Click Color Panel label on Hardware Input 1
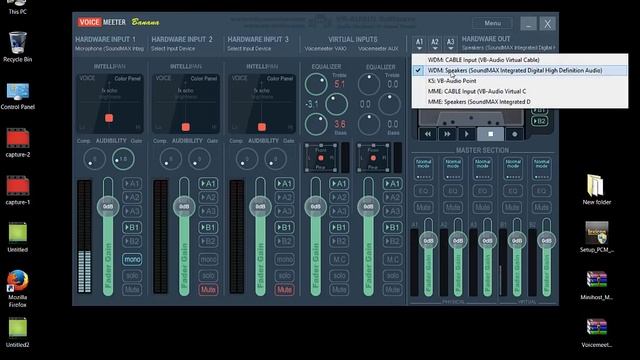640x360 pixels. pos(127,78)
